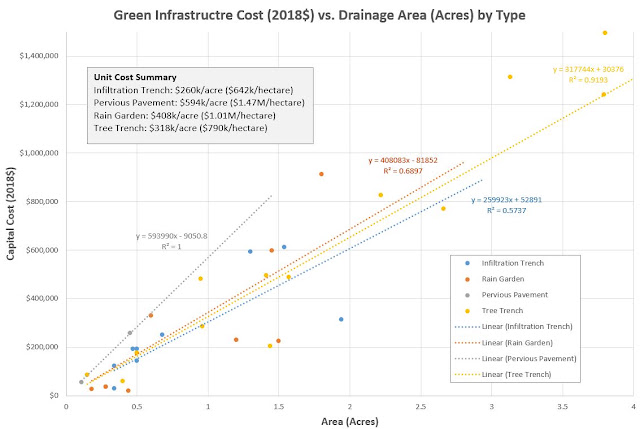Click the 'Pervious Pavement' point series legend entry

coord(507,295)
